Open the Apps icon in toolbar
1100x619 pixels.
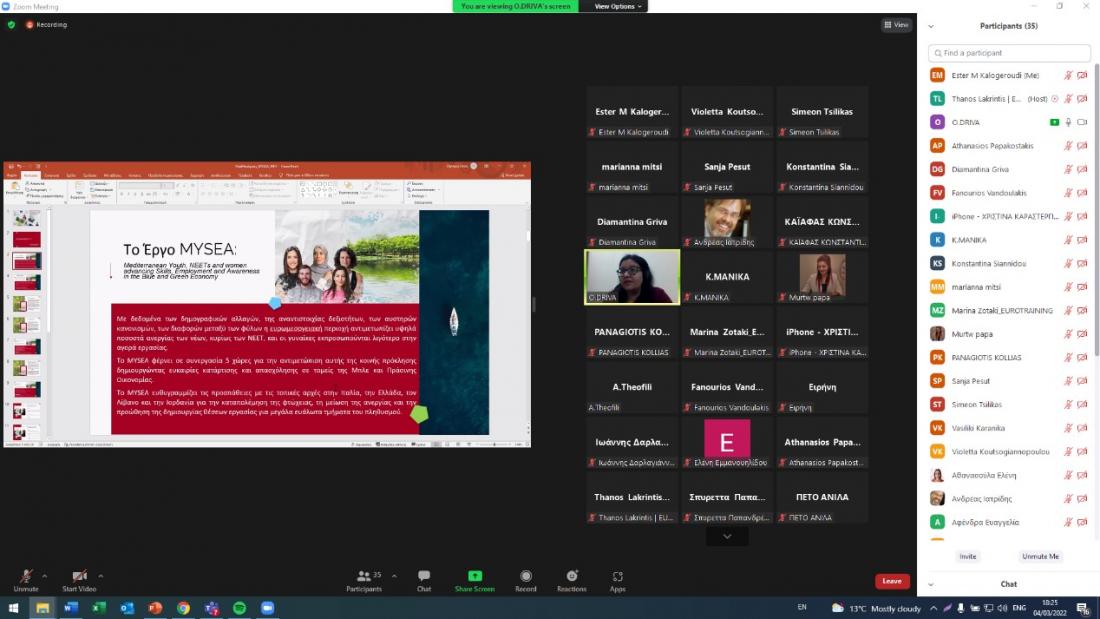click(618, 577)
